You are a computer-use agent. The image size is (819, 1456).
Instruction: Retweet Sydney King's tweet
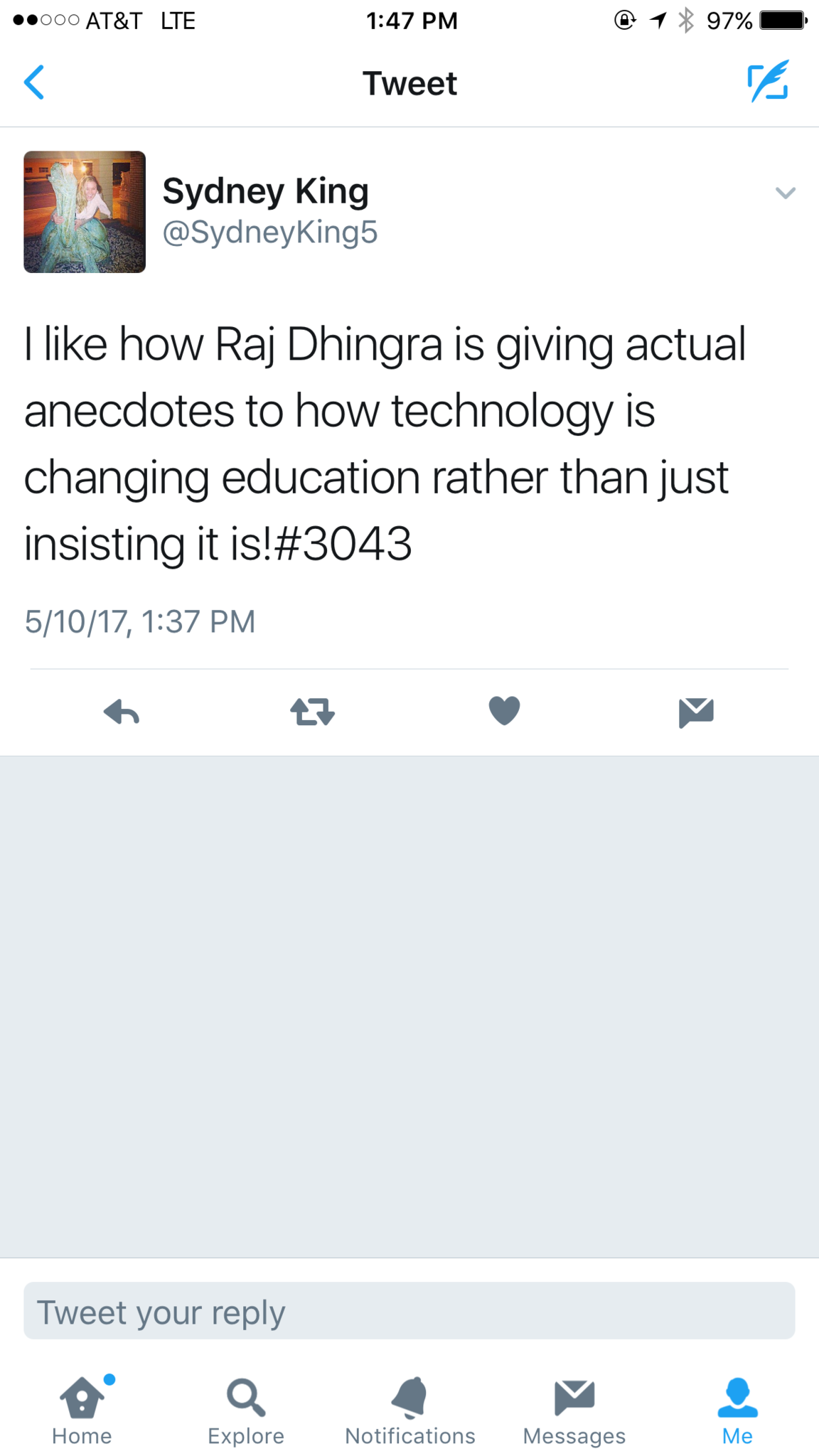(313, 712)
